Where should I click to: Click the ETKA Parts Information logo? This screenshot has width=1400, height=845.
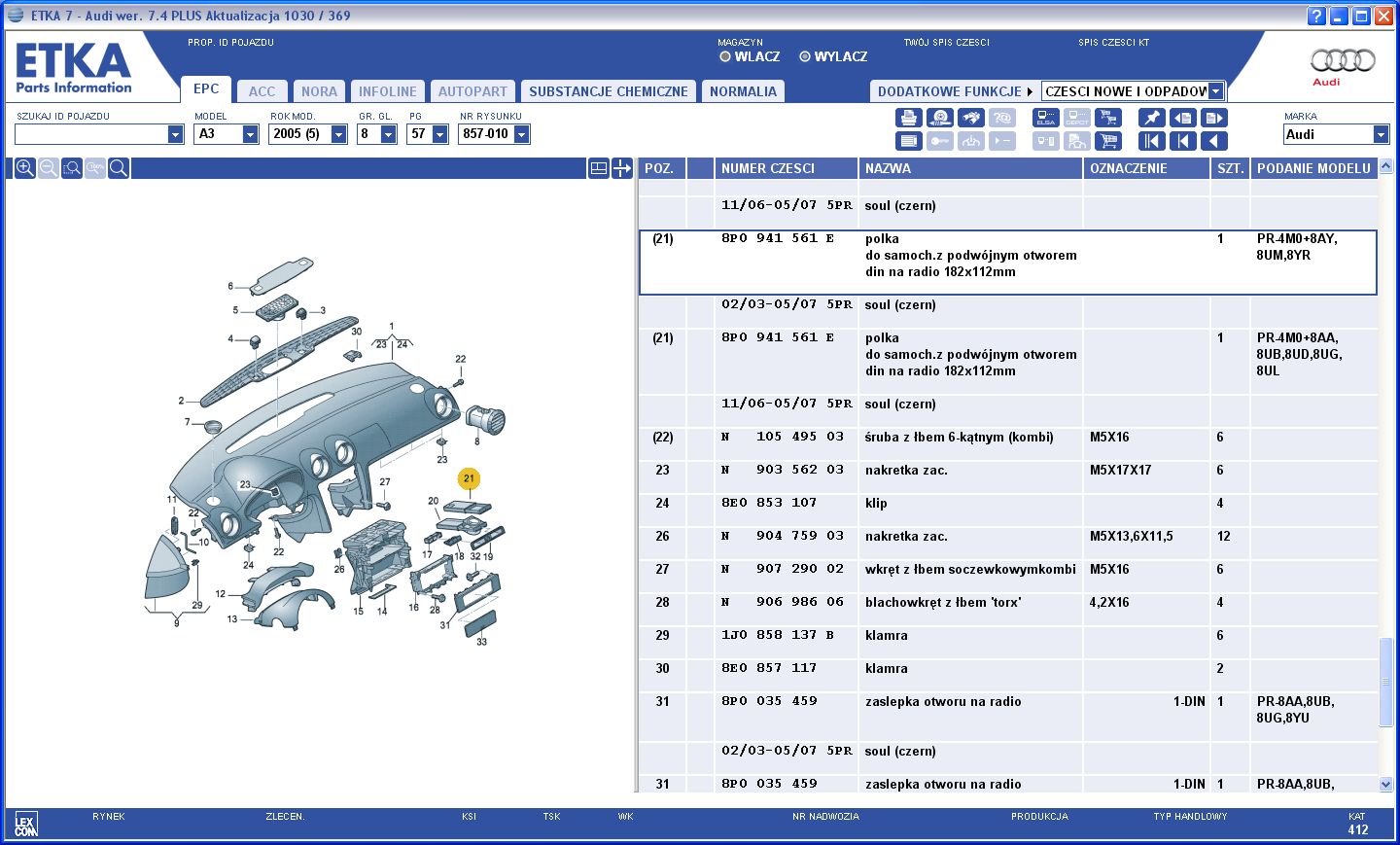coord(74,68)
